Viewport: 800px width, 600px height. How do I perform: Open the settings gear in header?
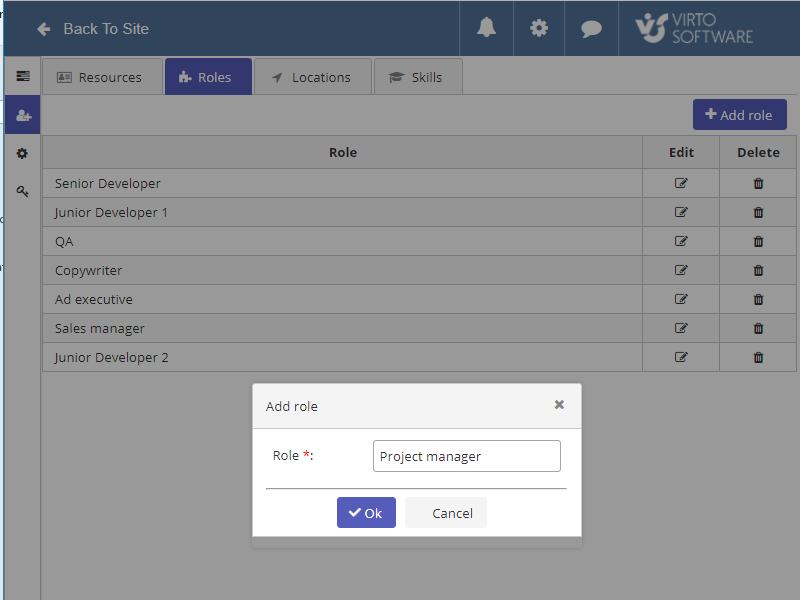539,28
